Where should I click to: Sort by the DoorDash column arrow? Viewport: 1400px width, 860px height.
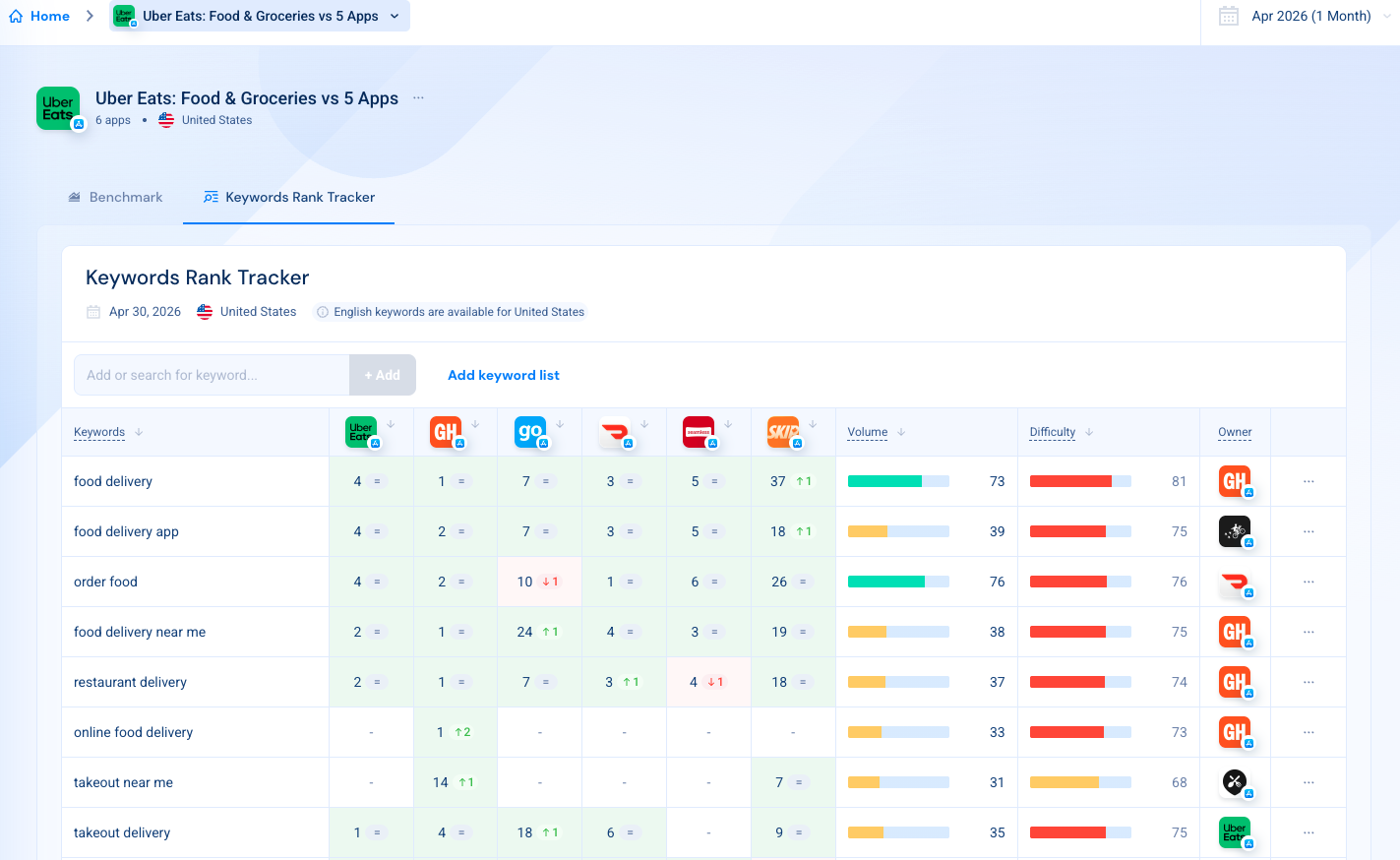coord(644,424)
